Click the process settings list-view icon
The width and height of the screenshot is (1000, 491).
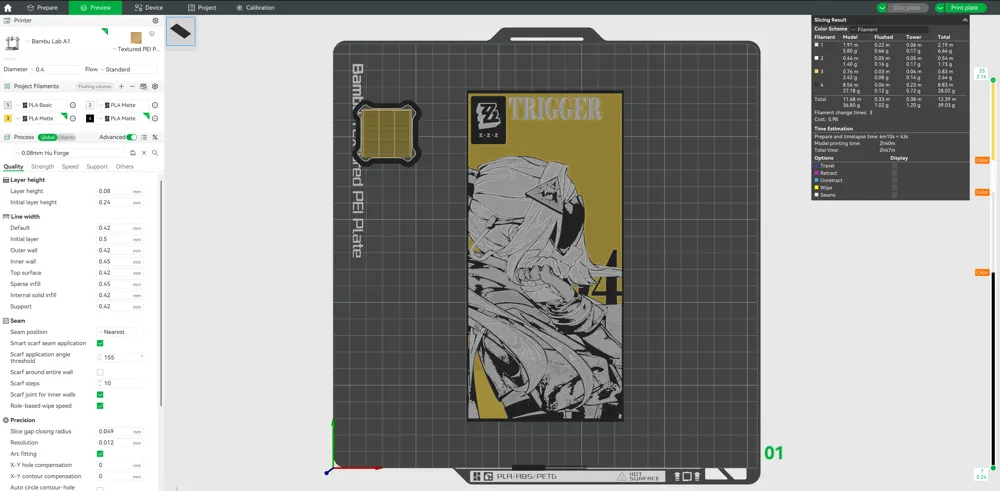tap(143, 137)
